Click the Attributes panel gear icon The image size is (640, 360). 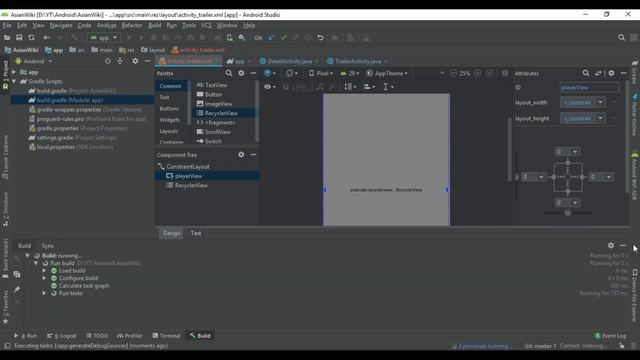click(611, 73)
